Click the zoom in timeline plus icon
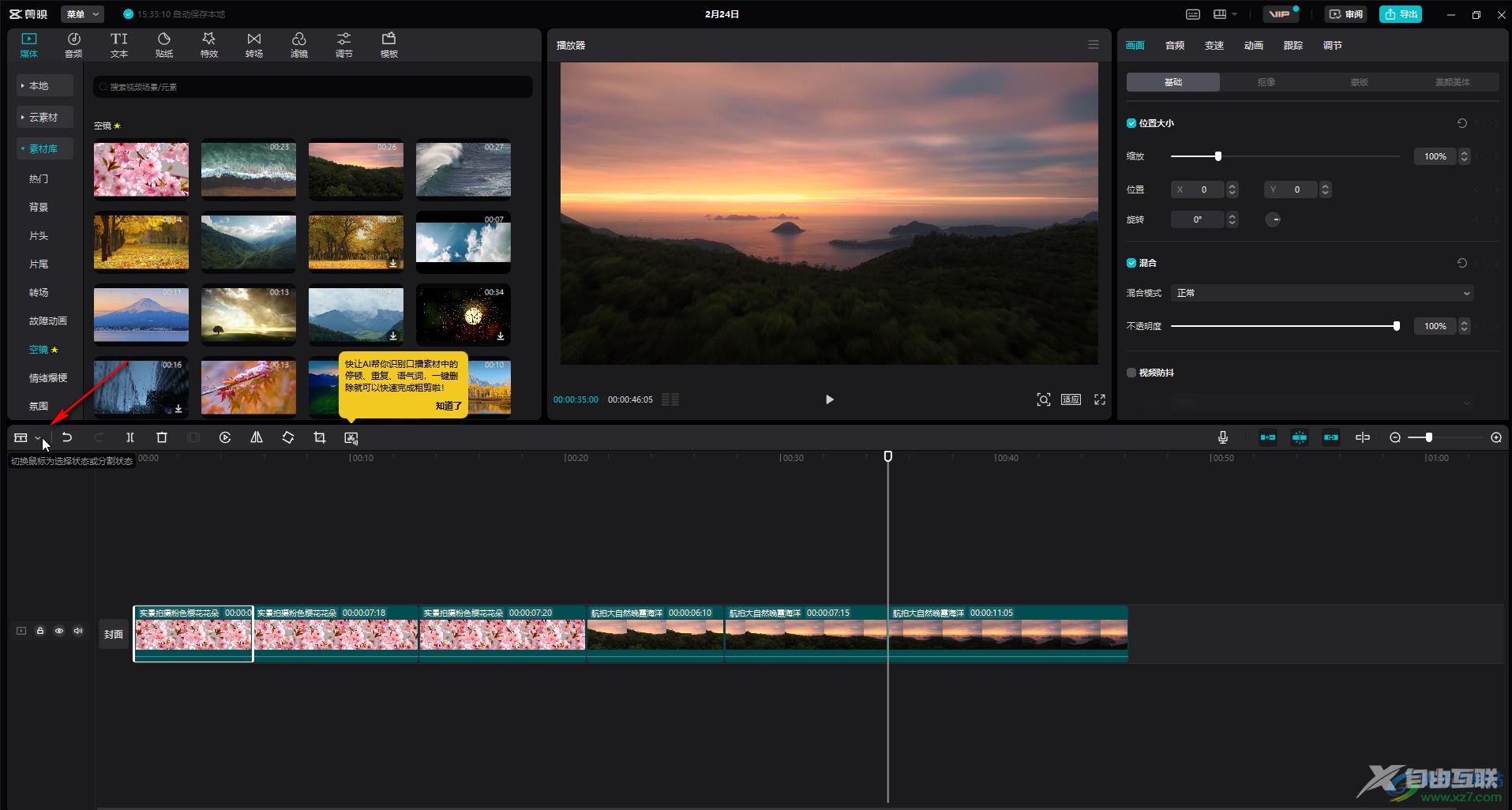The width and height of the screenshot is (1512, 810). point(1496,437)
